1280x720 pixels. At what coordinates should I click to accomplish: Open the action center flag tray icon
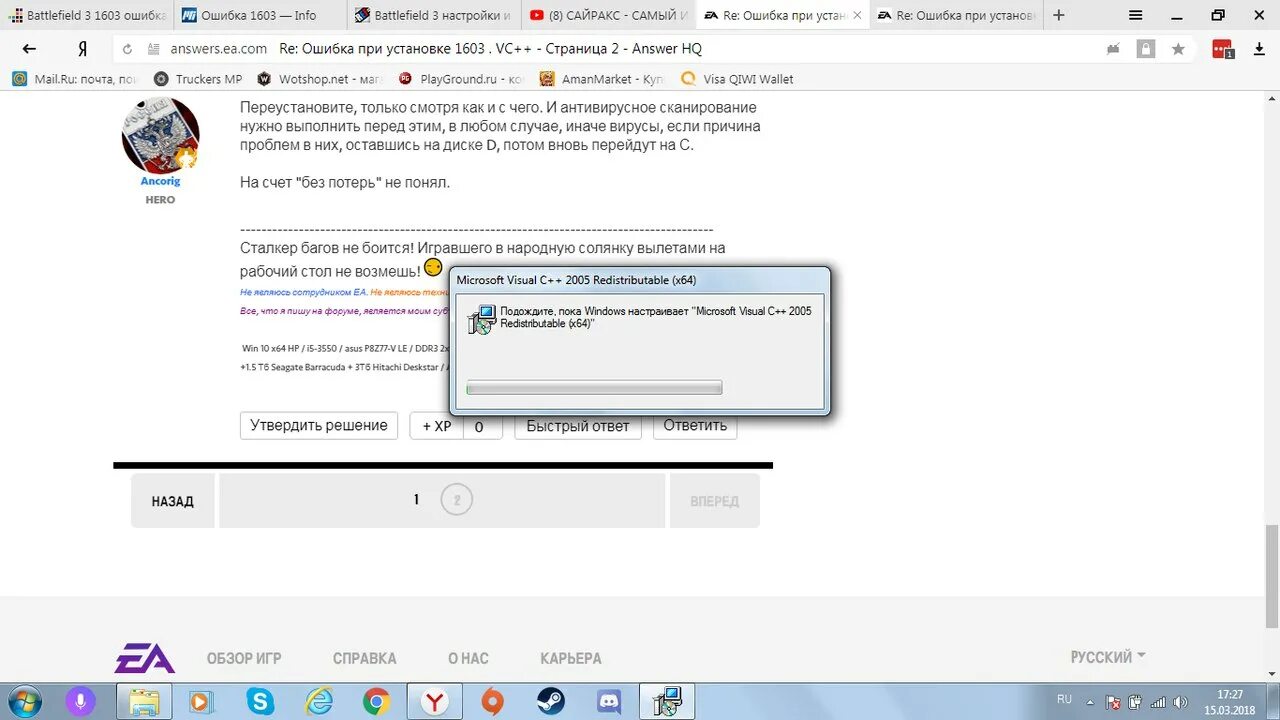[x=1113, y=702]
